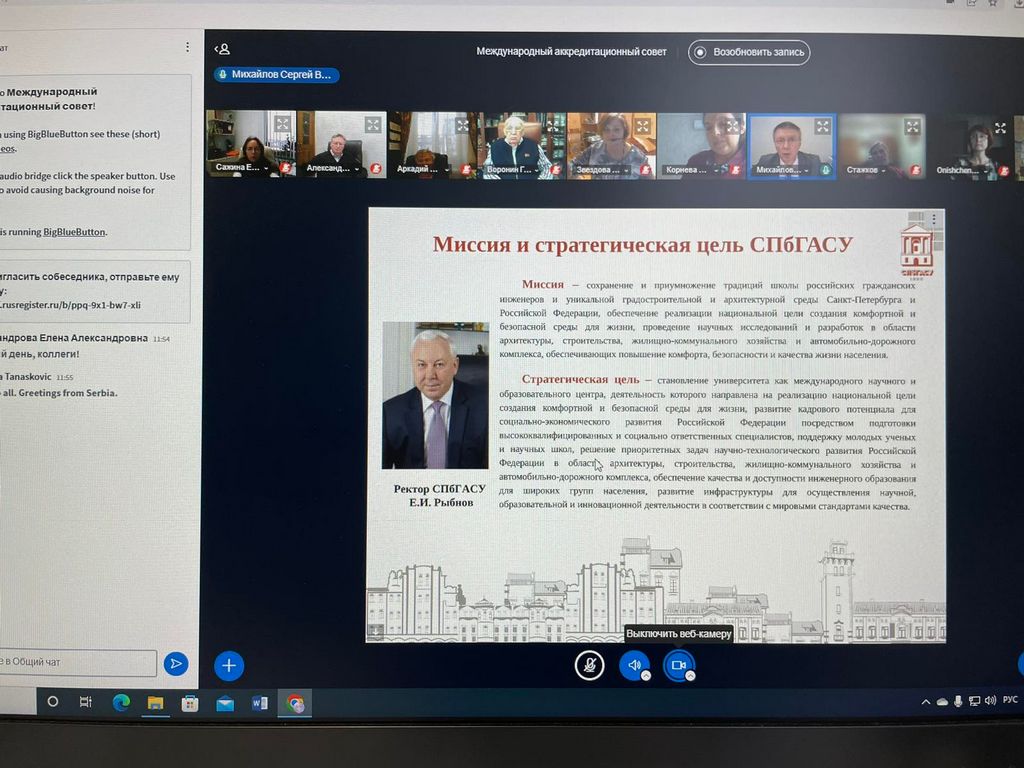Click the Возобновить запись button
The height and width of the screenshot is (768, 1024).
(x=749, y=52)
